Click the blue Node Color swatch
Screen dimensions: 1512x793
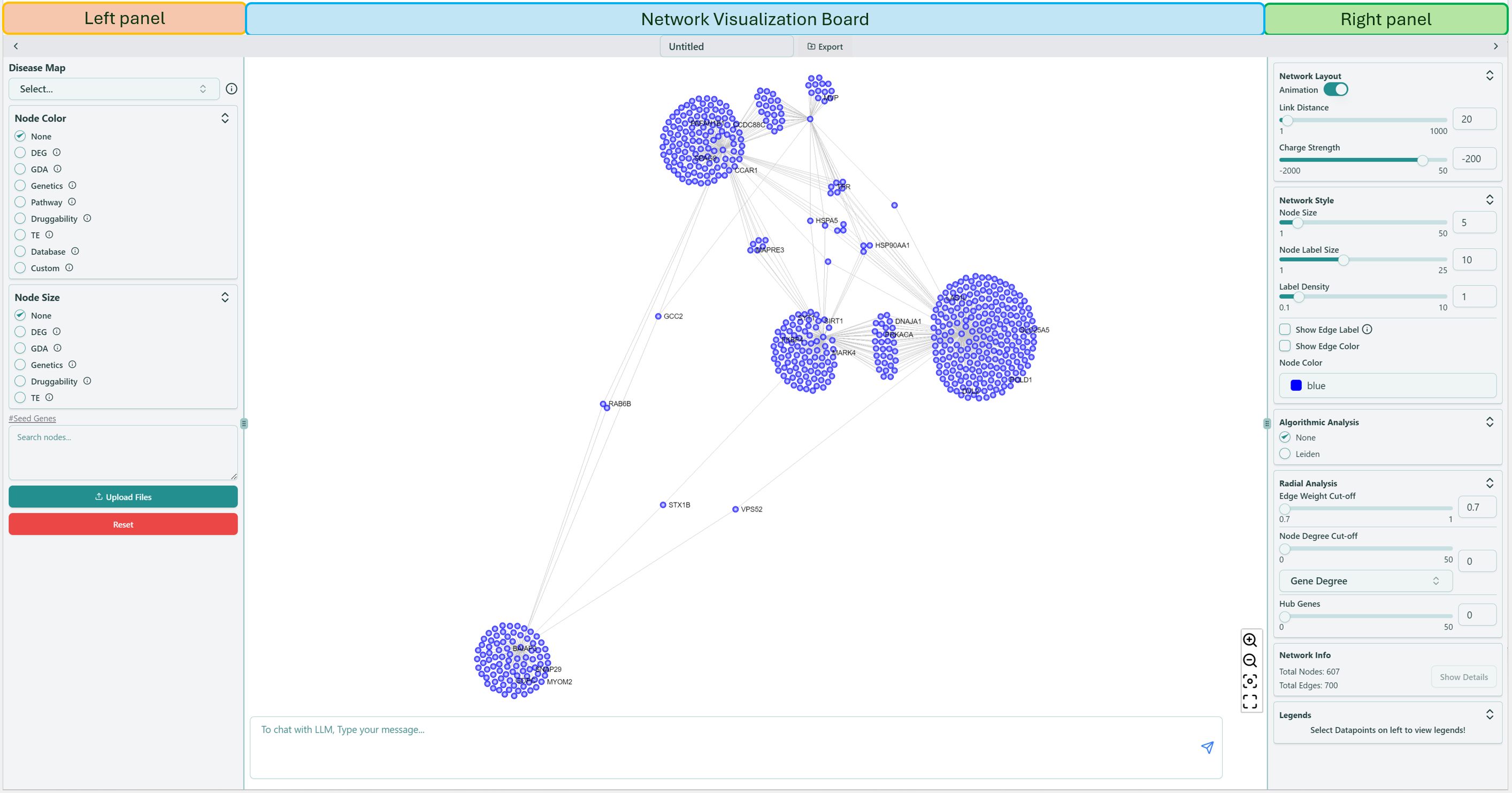pos(1295,385)
